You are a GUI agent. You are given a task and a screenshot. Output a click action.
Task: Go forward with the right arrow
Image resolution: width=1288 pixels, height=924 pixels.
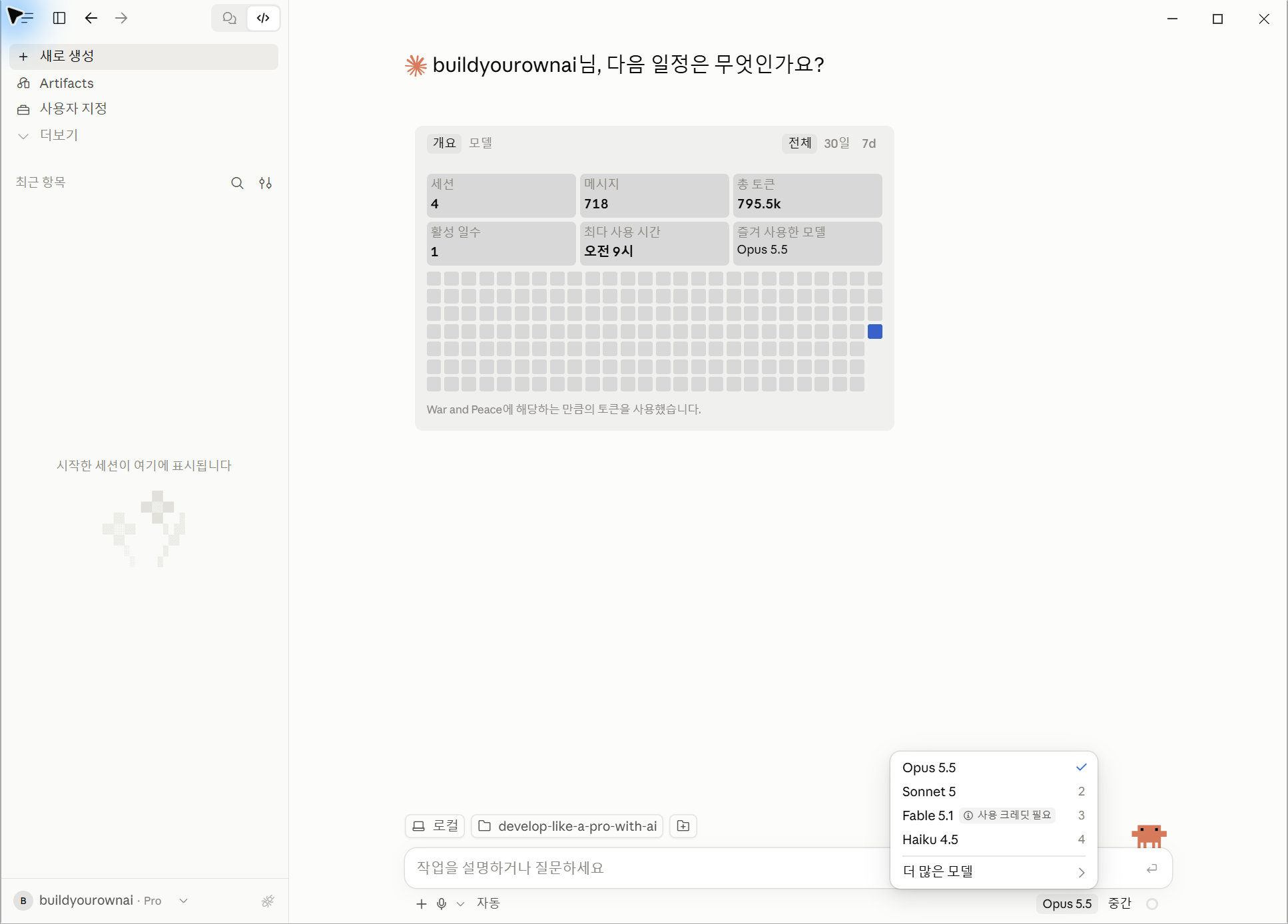click(x=121, y=18)
